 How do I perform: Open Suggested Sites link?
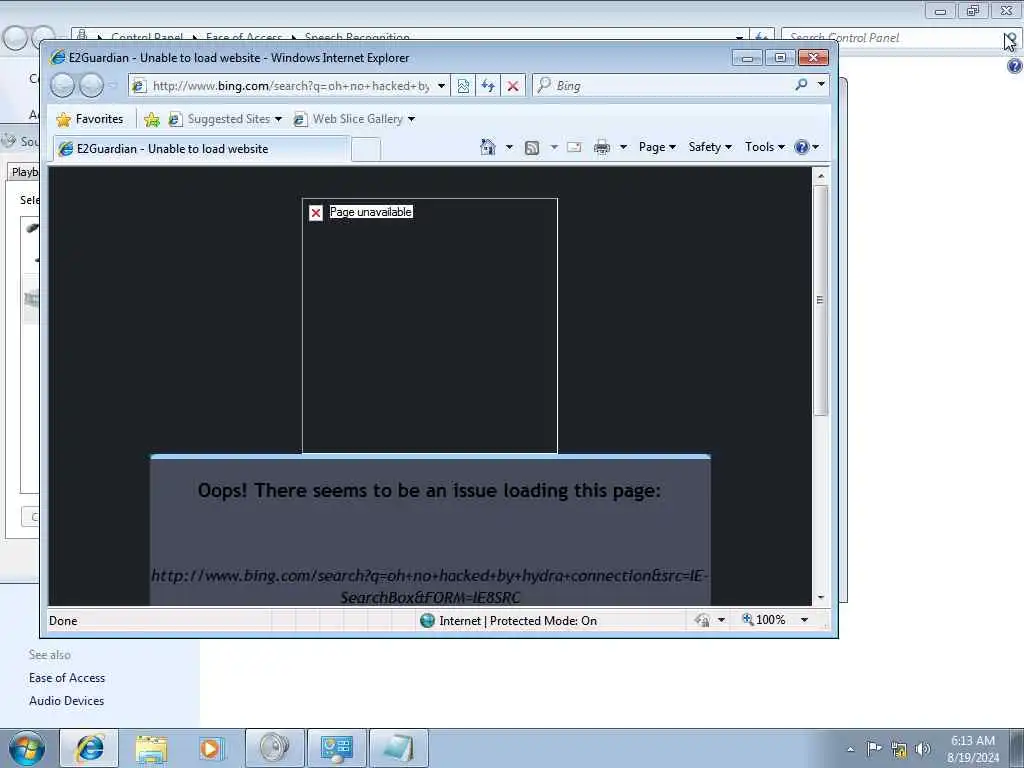pyautogui.click(x=225, y=119)
